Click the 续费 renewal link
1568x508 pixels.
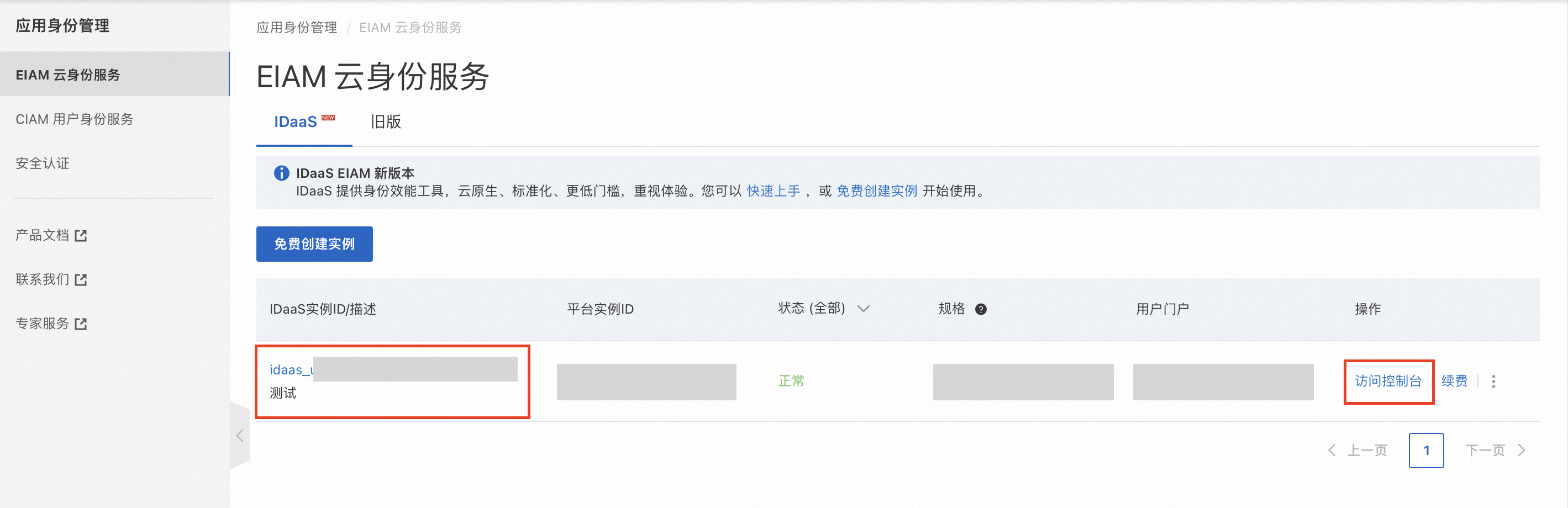1454,381
